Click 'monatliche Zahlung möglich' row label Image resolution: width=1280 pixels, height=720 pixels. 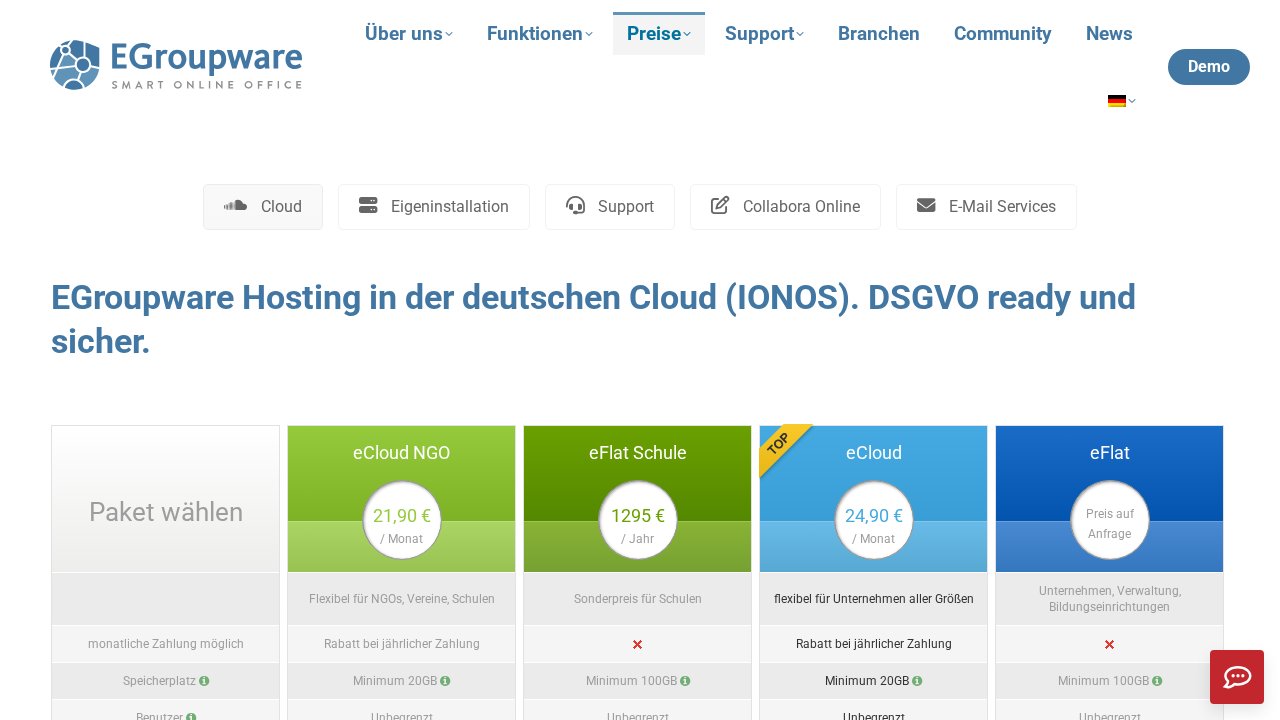pos(166,644)
